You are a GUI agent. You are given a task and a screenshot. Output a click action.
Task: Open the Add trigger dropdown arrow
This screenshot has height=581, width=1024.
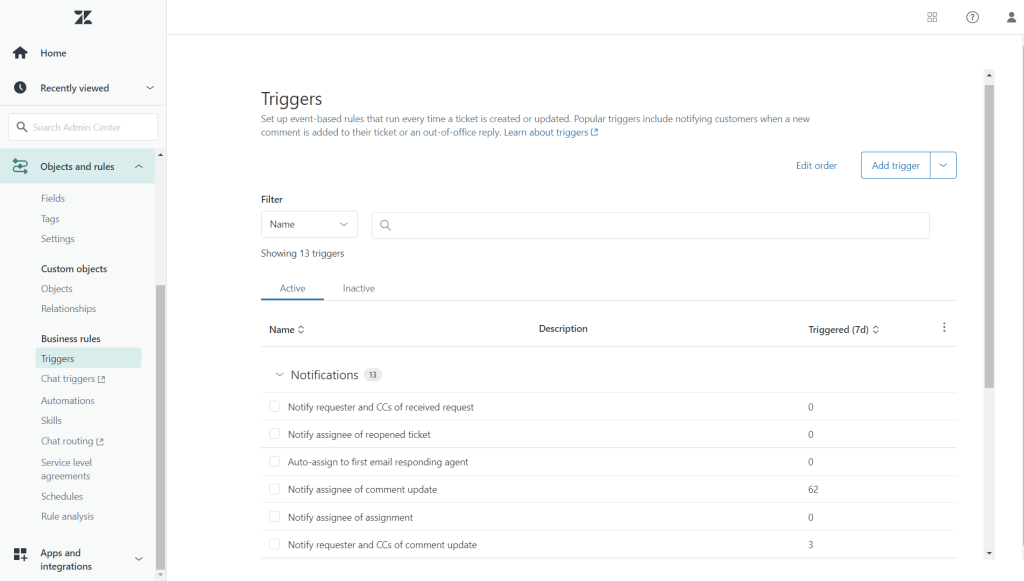[945, 165]
